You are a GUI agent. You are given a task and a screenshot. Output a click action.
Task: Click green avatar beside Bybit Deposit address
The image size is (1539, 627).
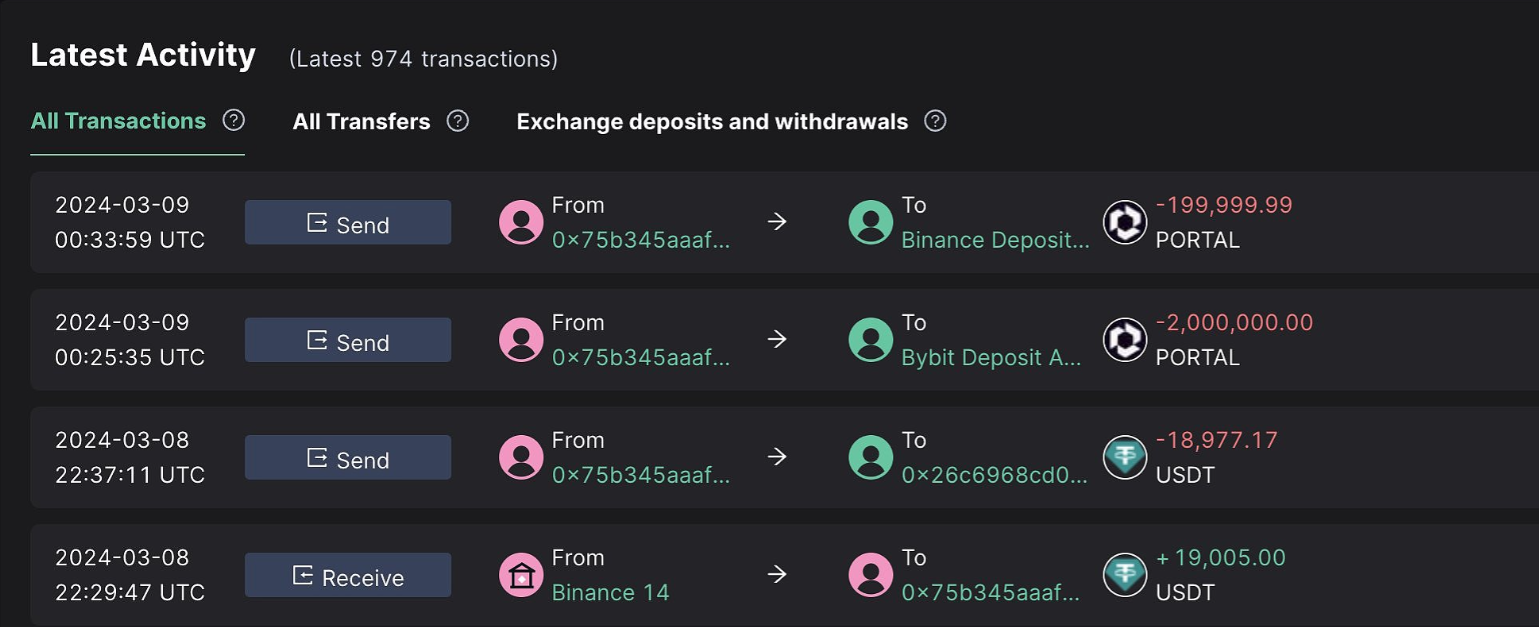(870, 340)
